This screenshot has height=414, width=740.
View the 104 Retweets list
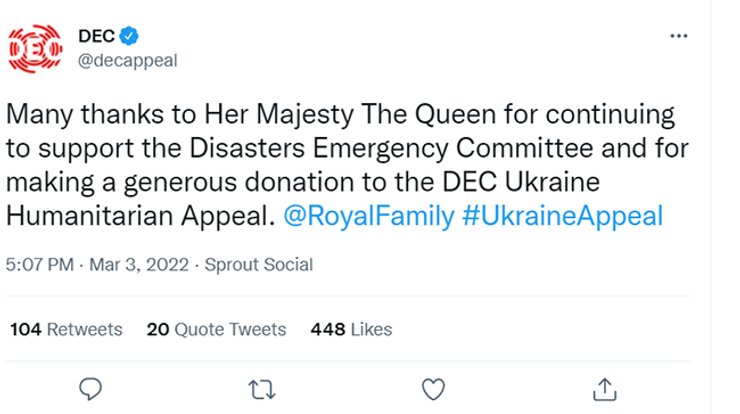click(x=66, y=329)
